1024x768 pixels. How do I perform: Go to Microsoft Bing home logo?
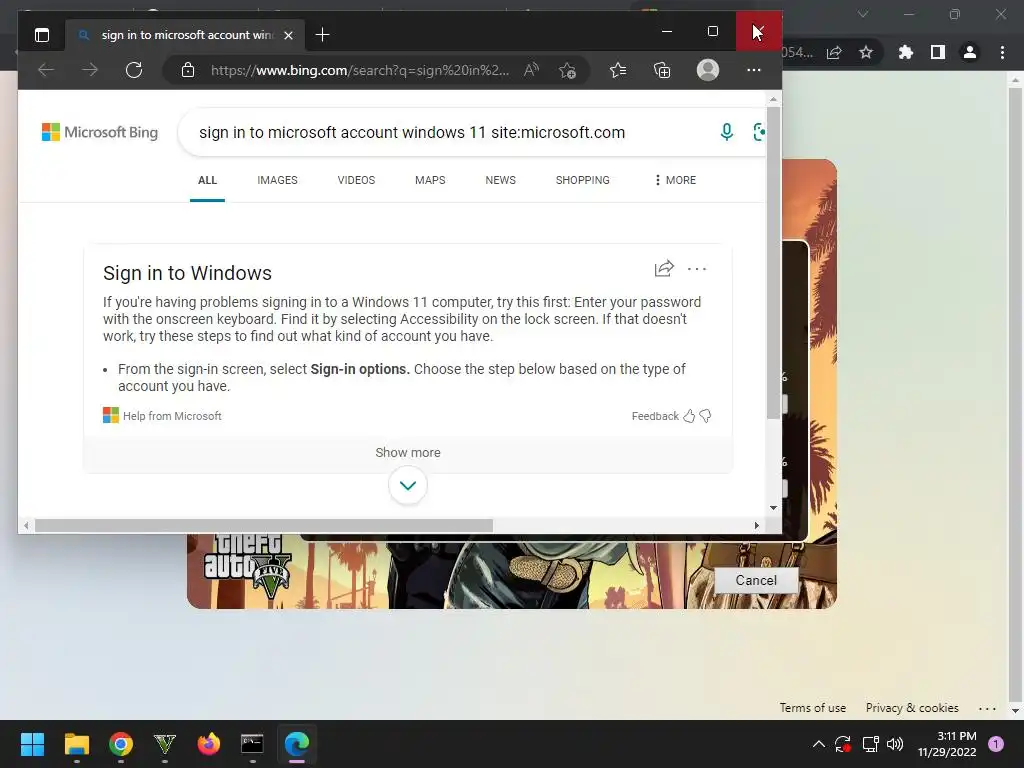[x=100, y=132]
